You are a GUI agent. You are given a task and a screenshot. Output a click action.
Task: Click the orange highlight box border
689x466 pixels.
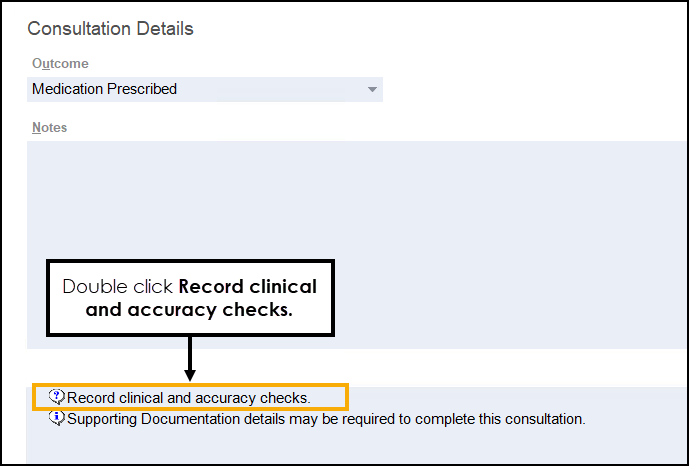[347, 397]
